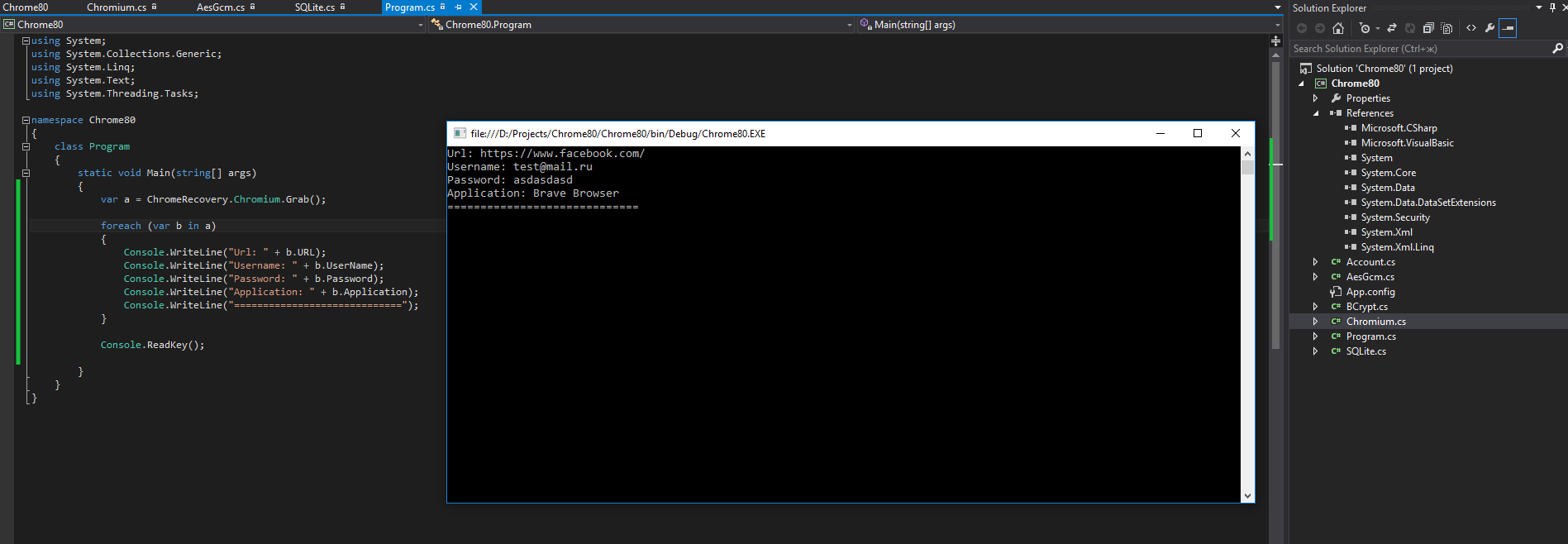
Task: Close the Chrome80.EXE console window
Action: [1235, 133]
